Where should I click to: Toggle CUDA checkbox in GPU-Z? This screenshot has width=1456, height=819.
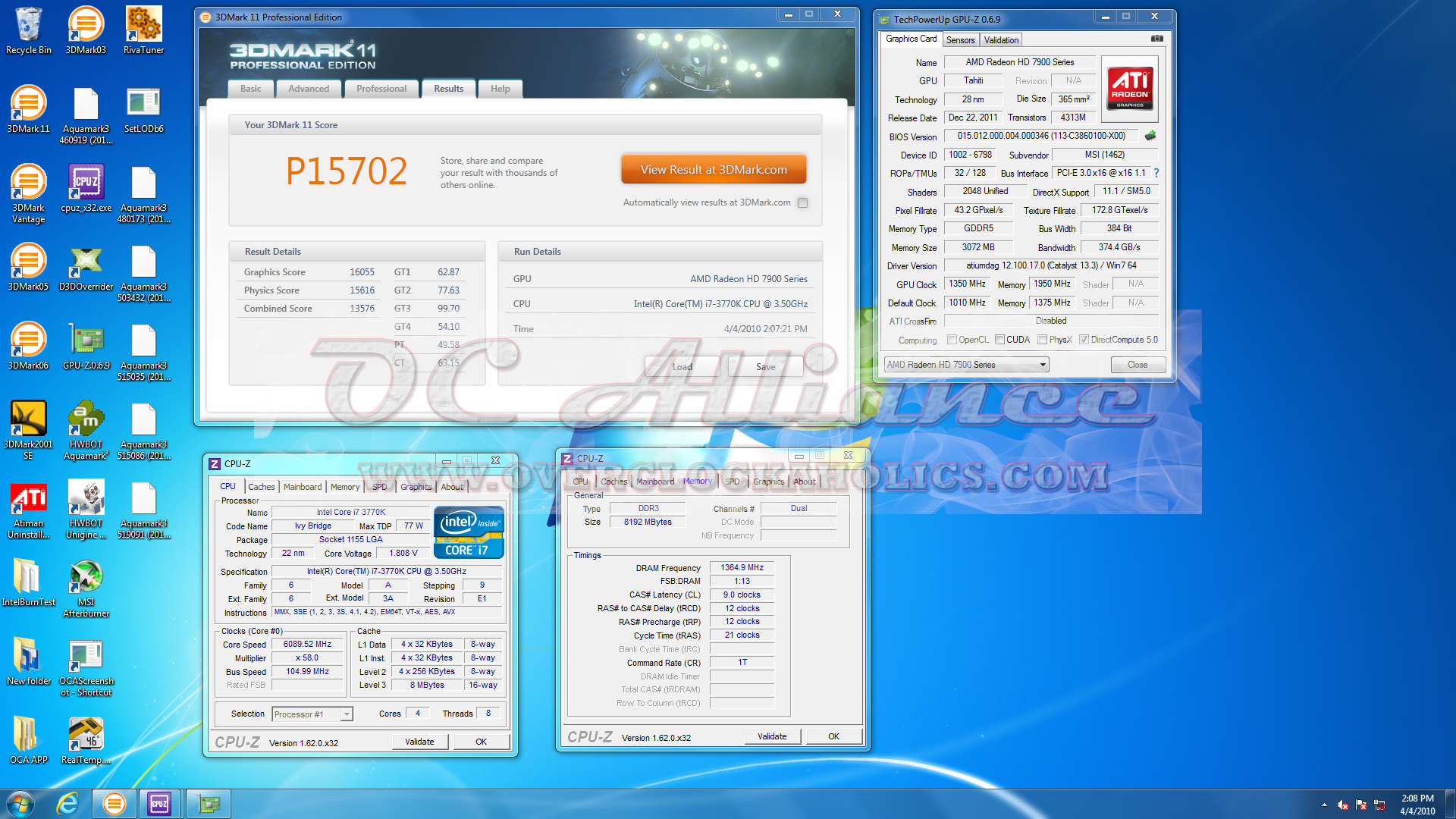pos(999,340)
